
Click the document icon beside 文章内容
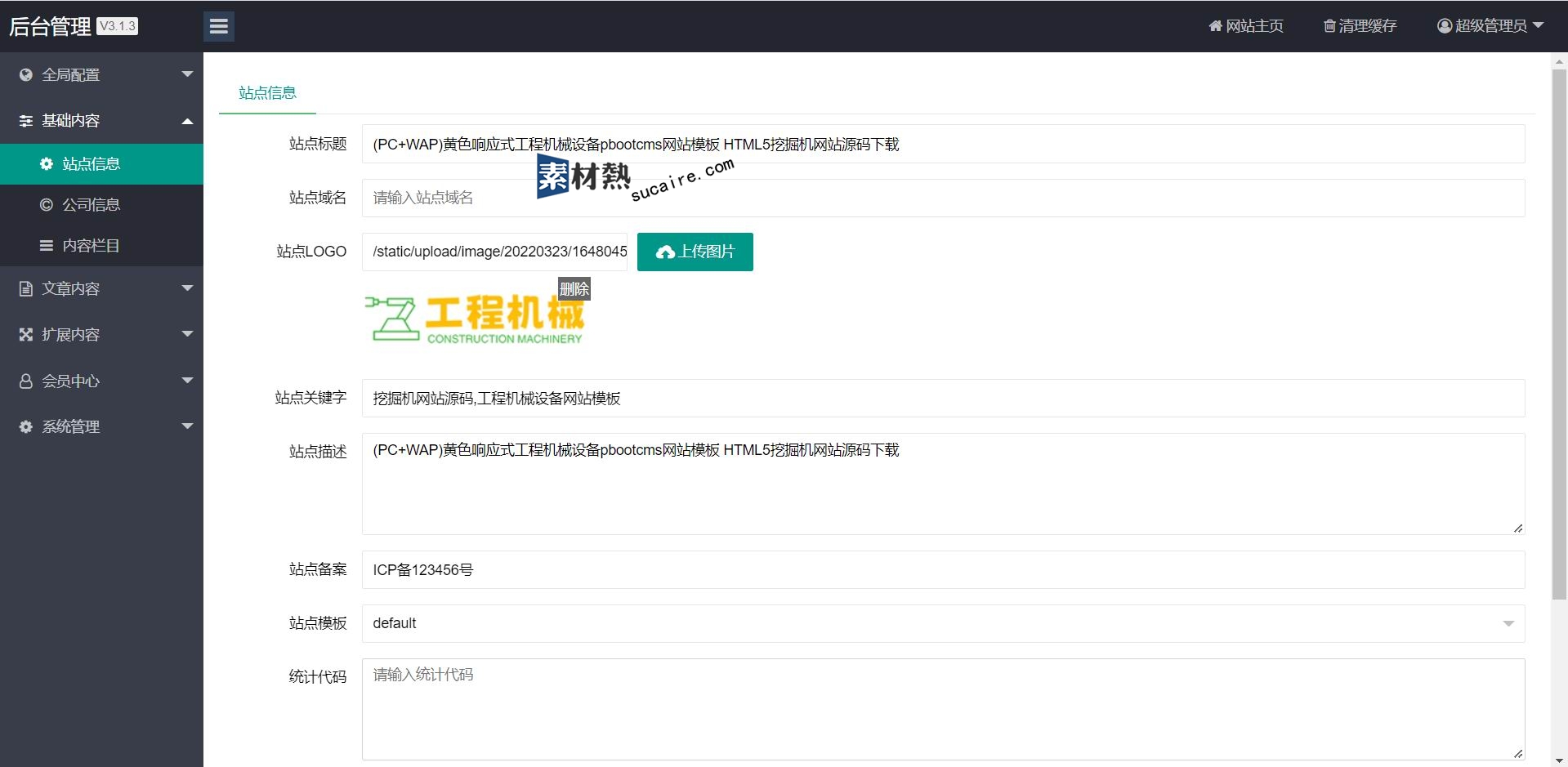26,289
